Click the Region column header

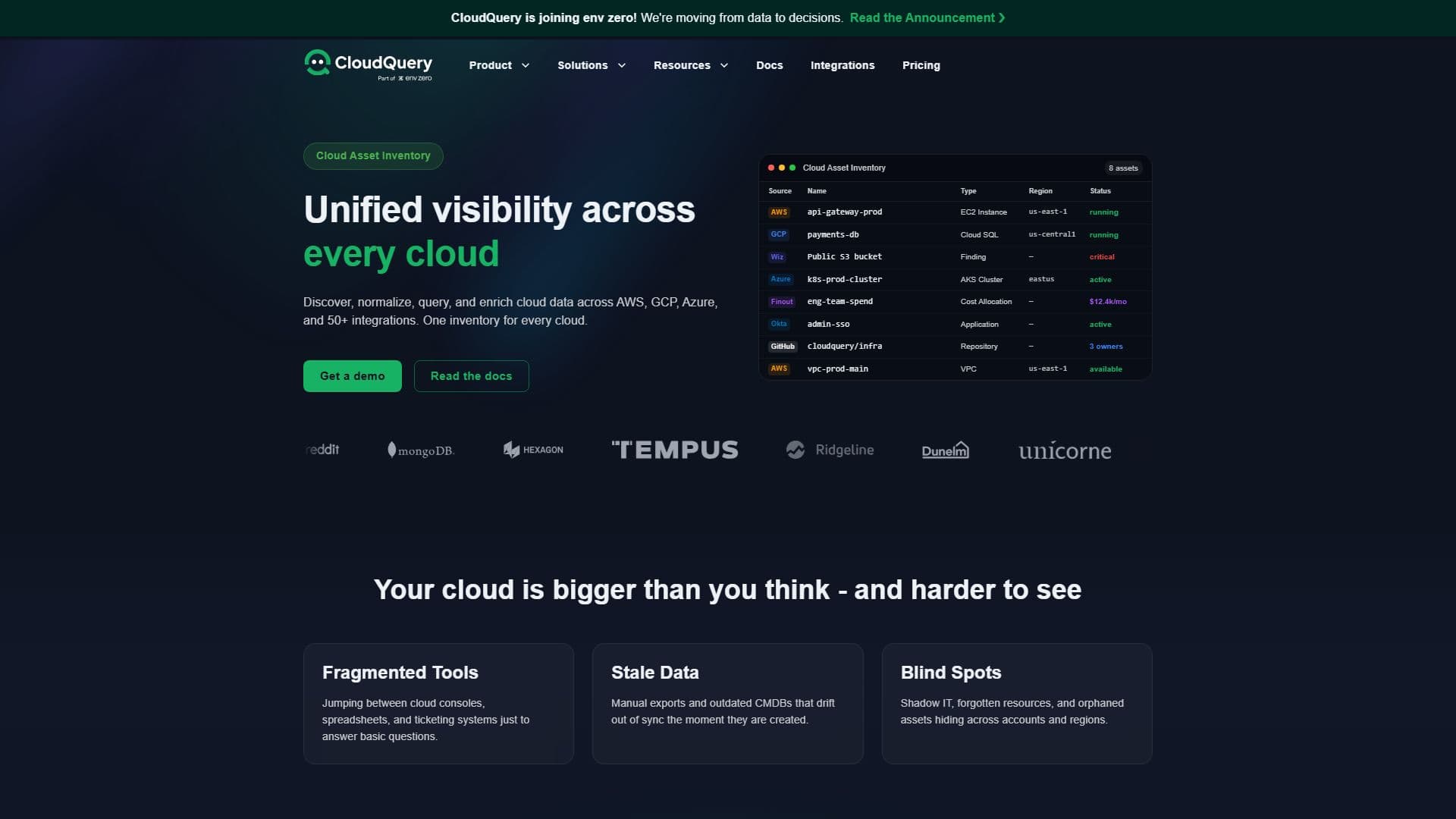(1040, 191)
